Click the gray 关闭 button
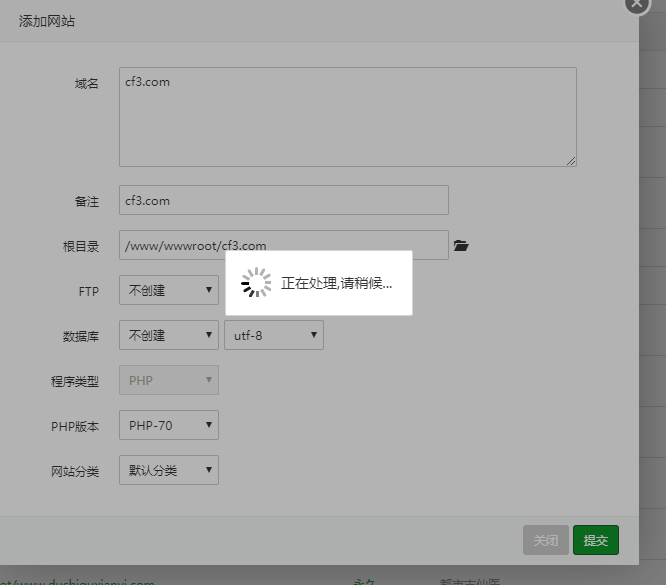Image resolution: width=666 pixels, height=585 pixels. point(546,540)
